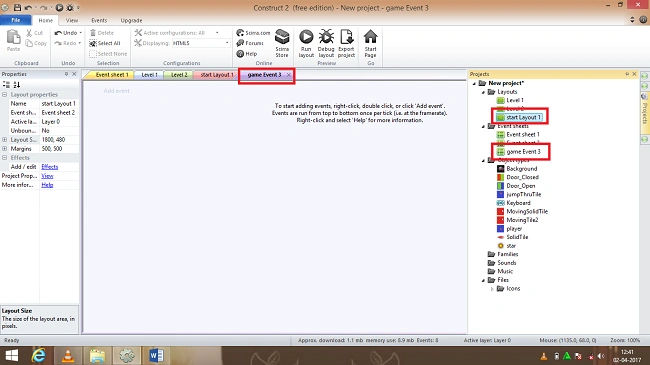Switch to the View ribbon tab

point(72,20)
